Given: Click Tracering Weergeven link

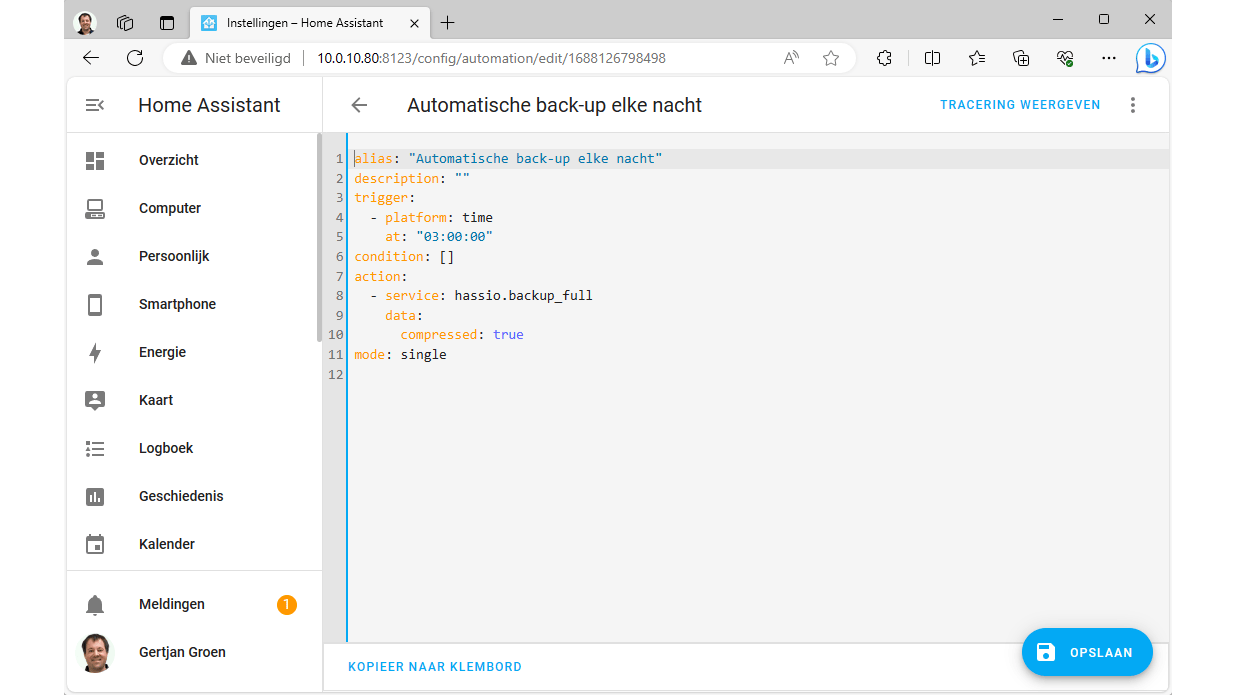Looking at the screenshot, I should [x=1020, y=105].
